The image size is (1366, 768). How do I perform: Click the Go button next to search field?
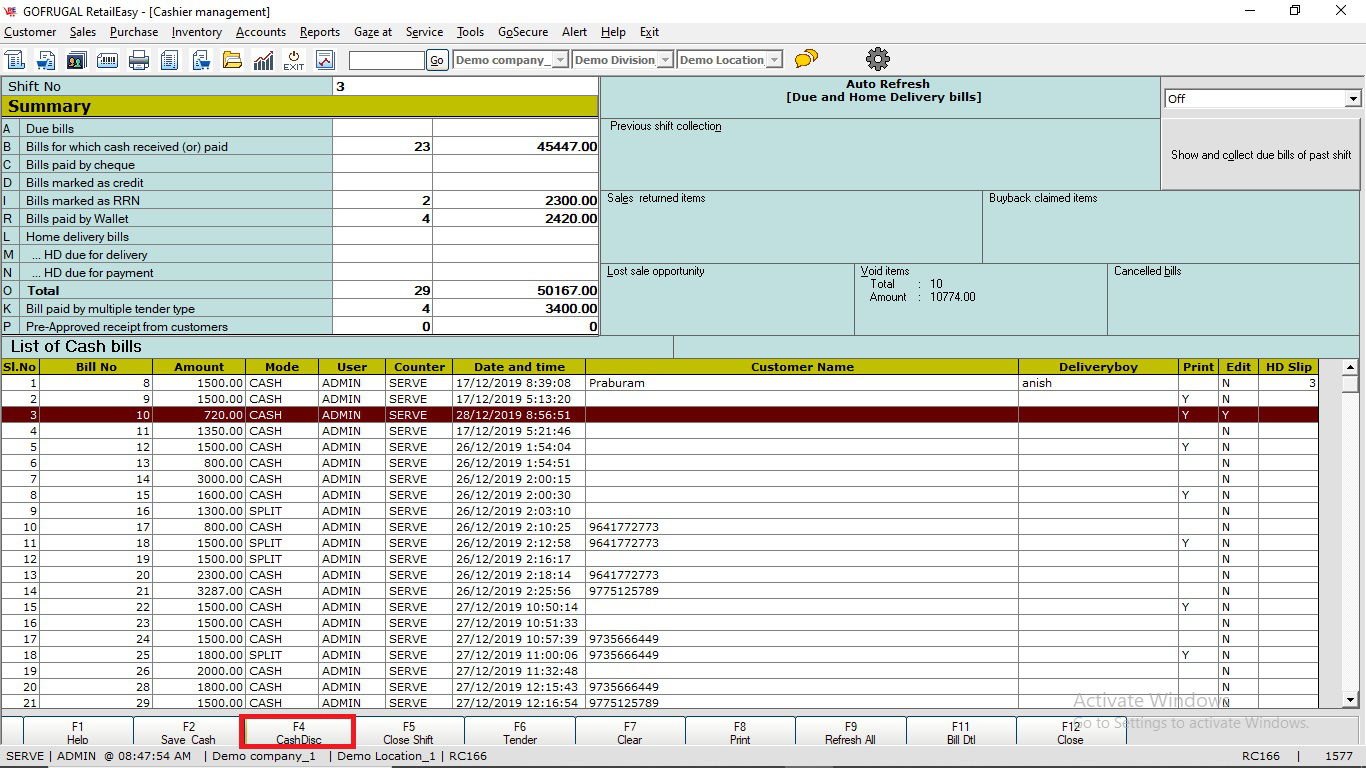point(437,60)
